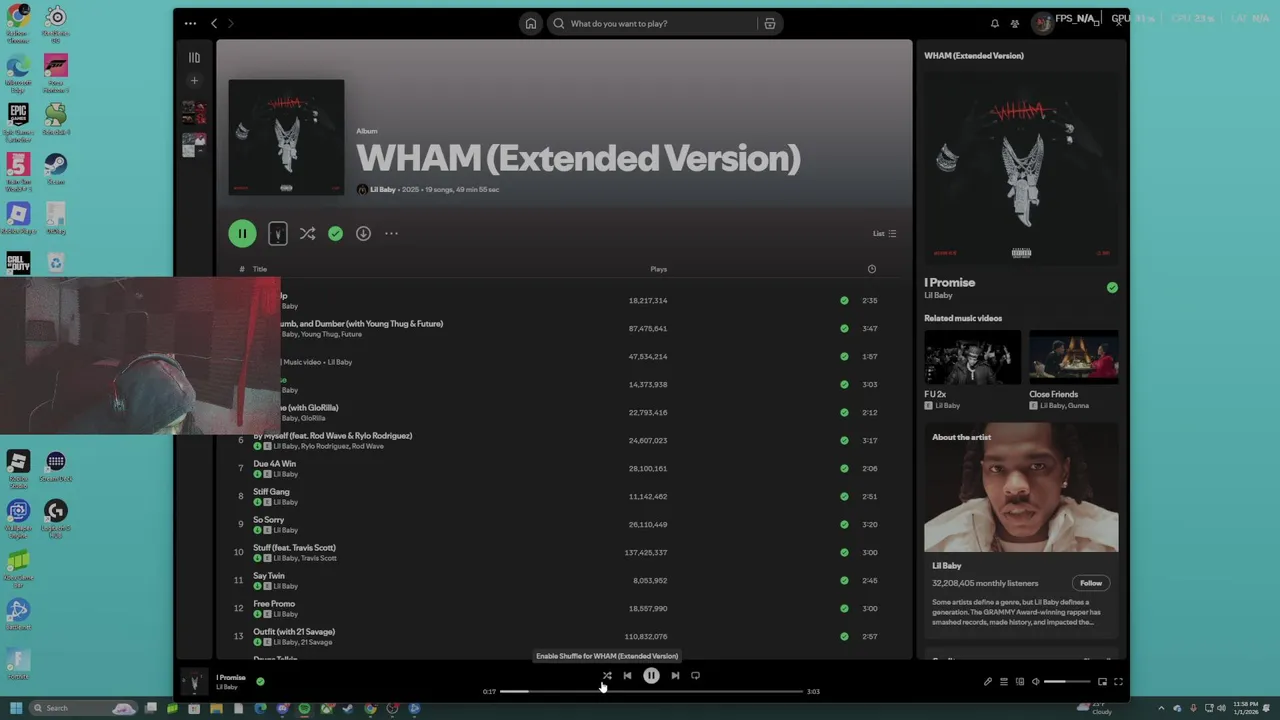Image resolution: width=1280 pixels, height=720 pixels.
Task: Click the Plays column header
Action: (x=659, y=269)
